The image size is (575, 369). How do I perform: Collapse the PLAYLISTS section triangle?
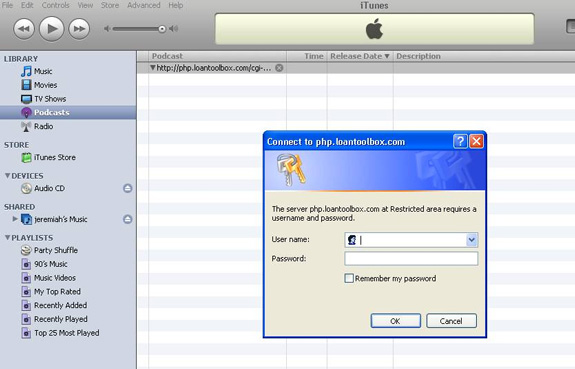(7, 238)
